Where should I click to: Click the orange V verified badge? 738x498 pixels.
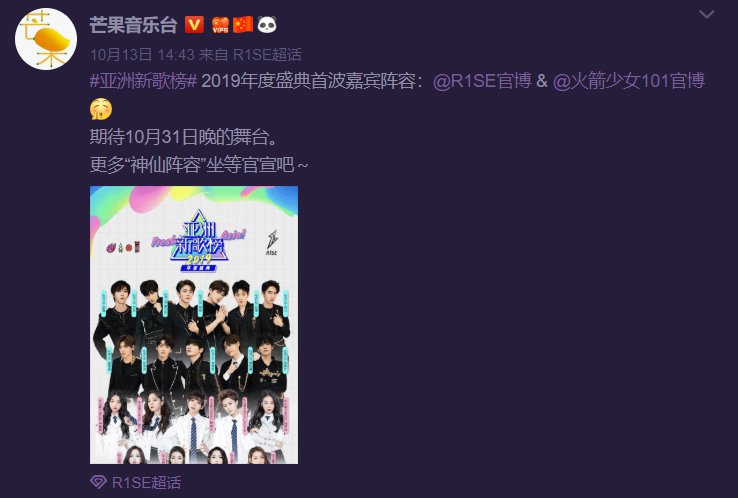[x=194, y=24]
